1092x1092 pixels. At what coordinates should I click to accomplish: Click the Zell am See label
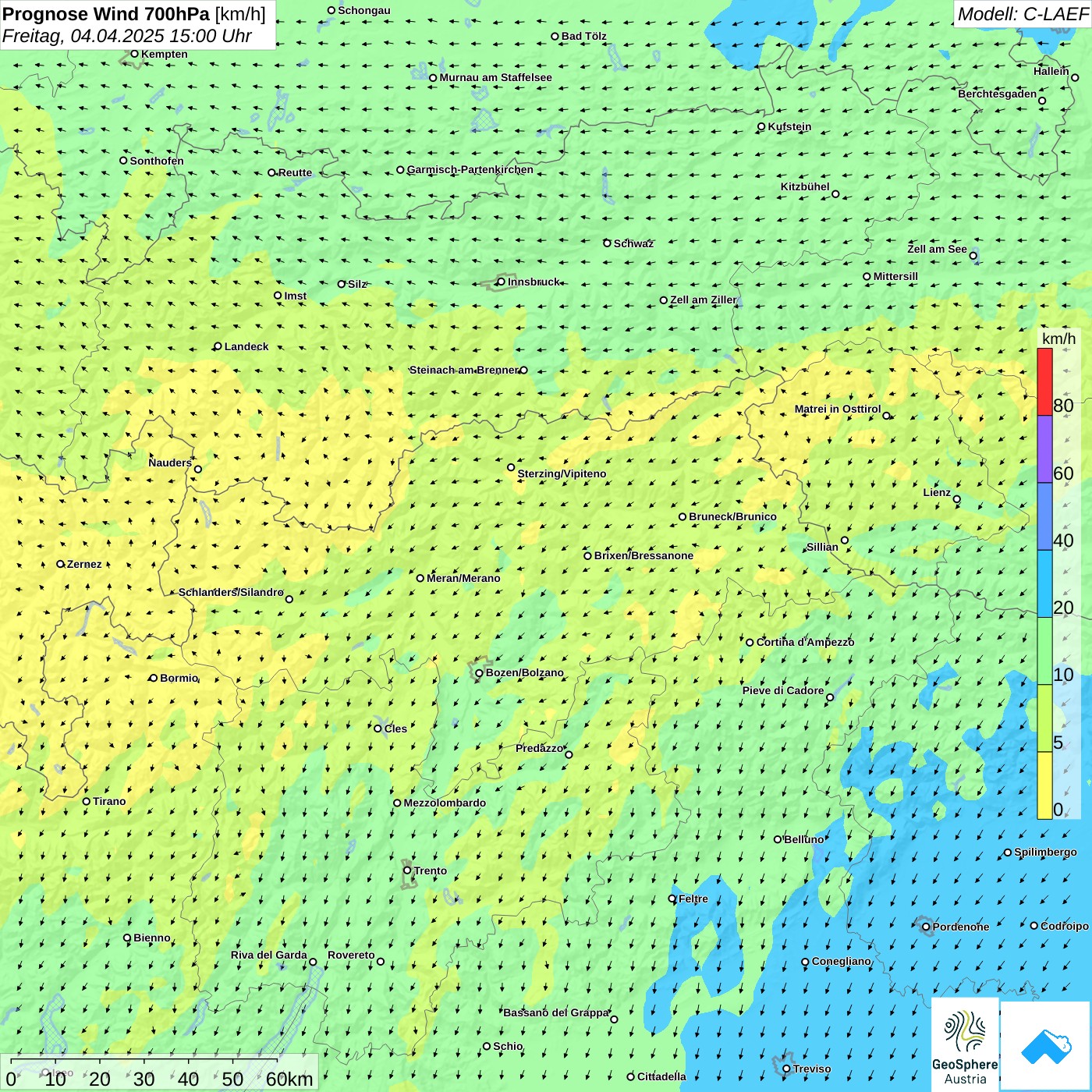tap(937, 249)
